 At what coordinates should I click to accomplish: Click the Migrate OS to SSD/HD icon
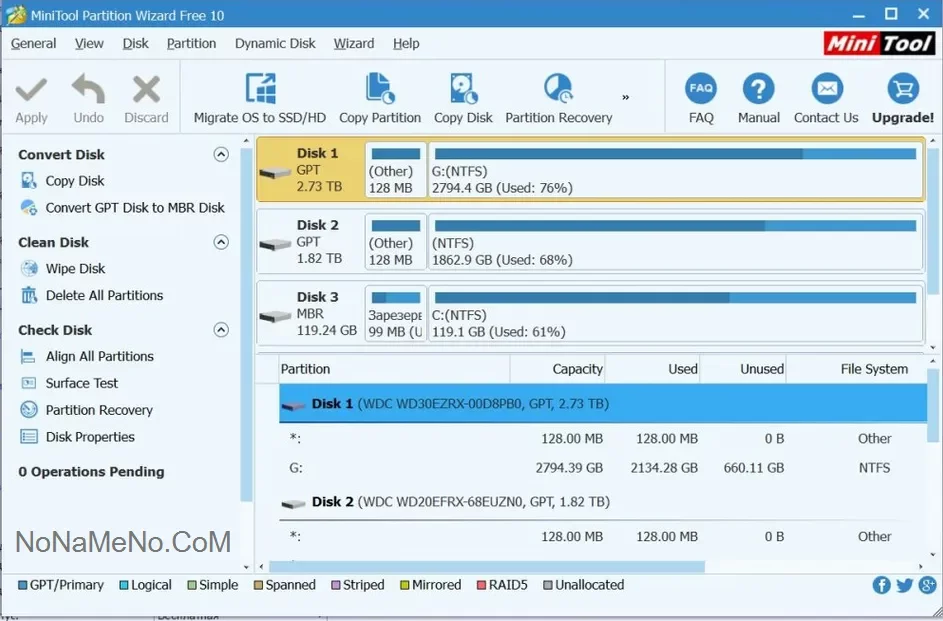click(x=260, y=90)
